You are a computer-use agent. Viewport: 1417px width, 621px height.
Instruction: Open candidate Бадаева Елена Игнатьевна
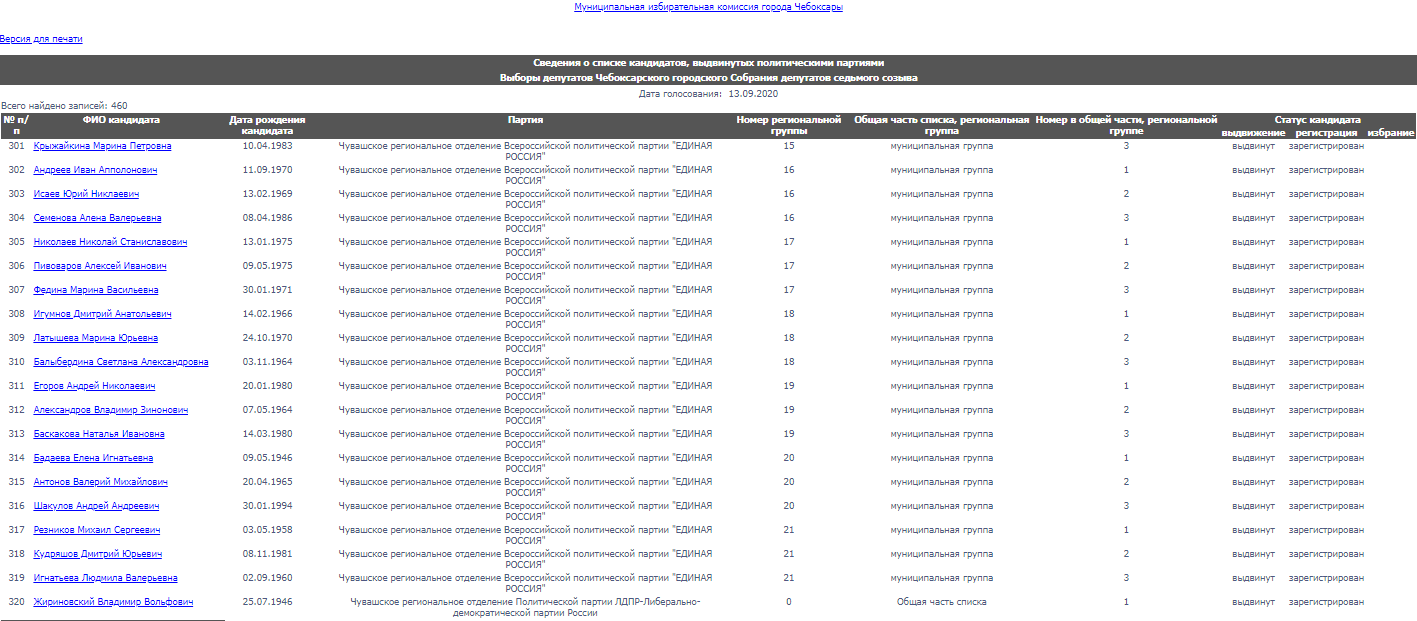pyautogui.click(x=93, y=458)
